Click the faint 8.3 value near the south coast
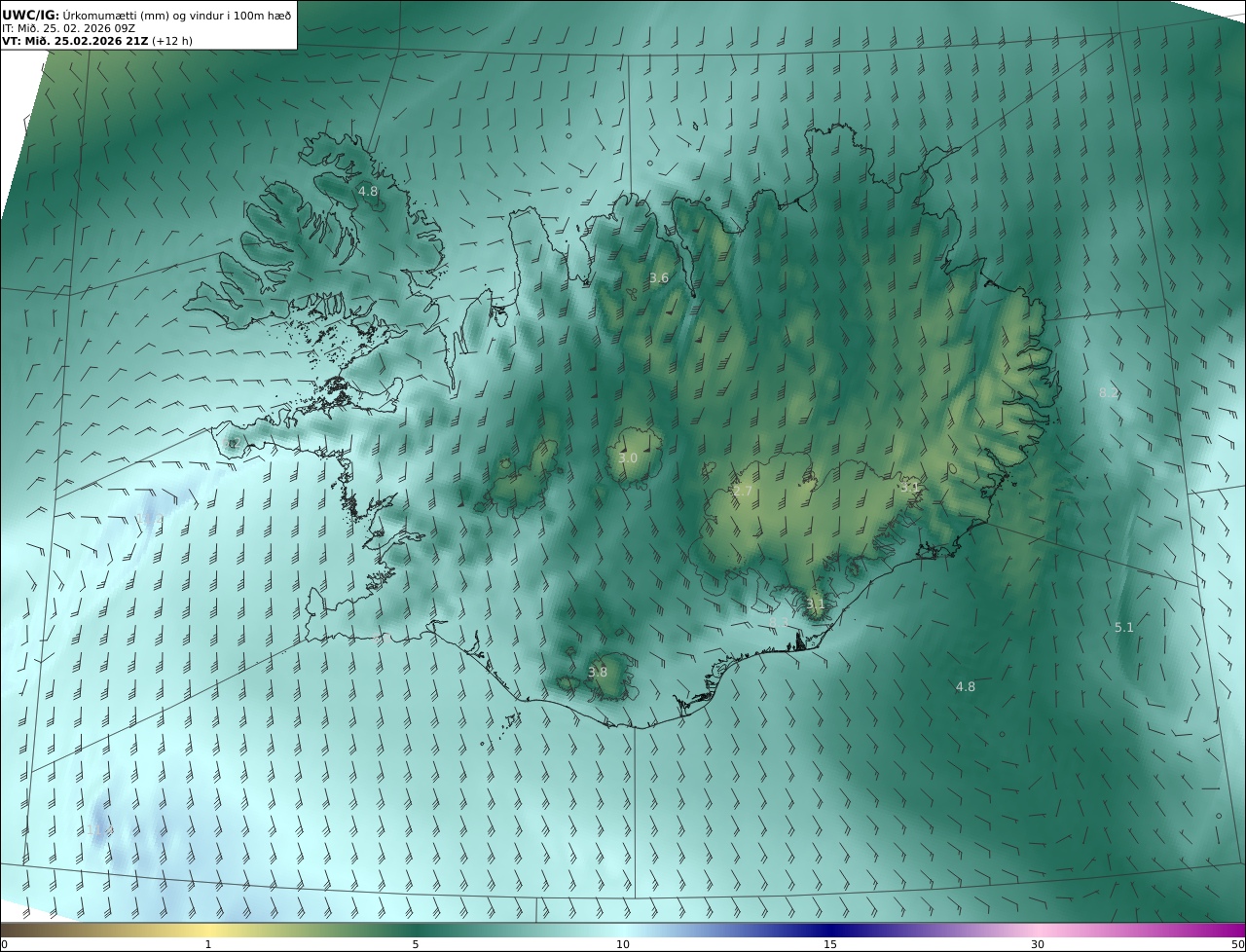Screen dimensions: 1246x952 (780, 623)
